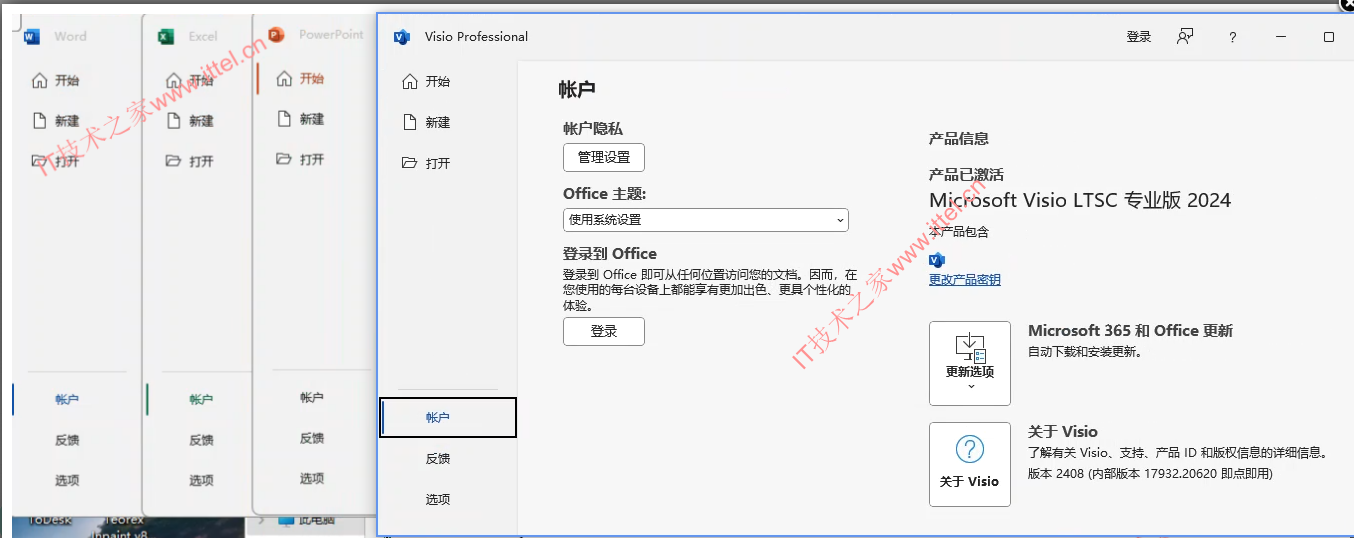Open the About Visio button
The width and height of the screenshot is (1354, 538).
969,464
